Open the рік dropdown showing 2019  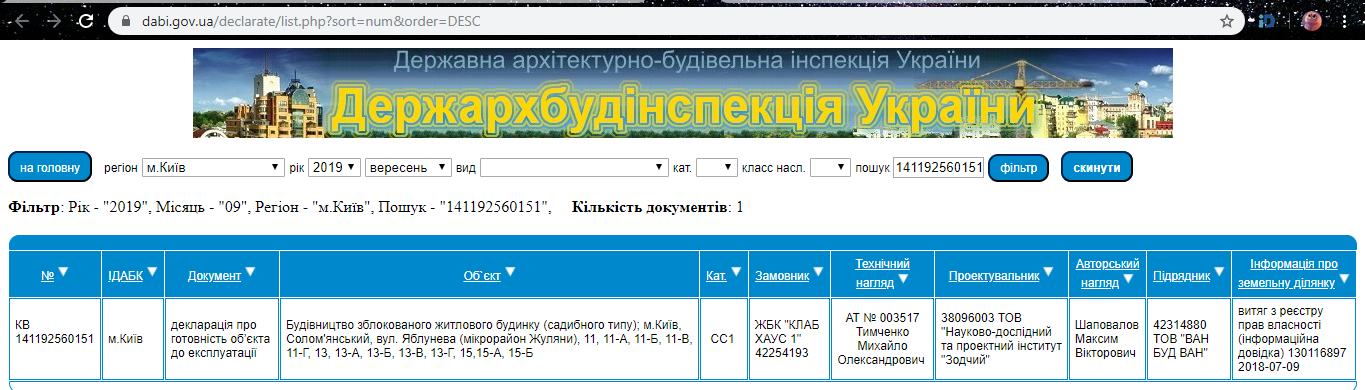click(x=334, y=167)
